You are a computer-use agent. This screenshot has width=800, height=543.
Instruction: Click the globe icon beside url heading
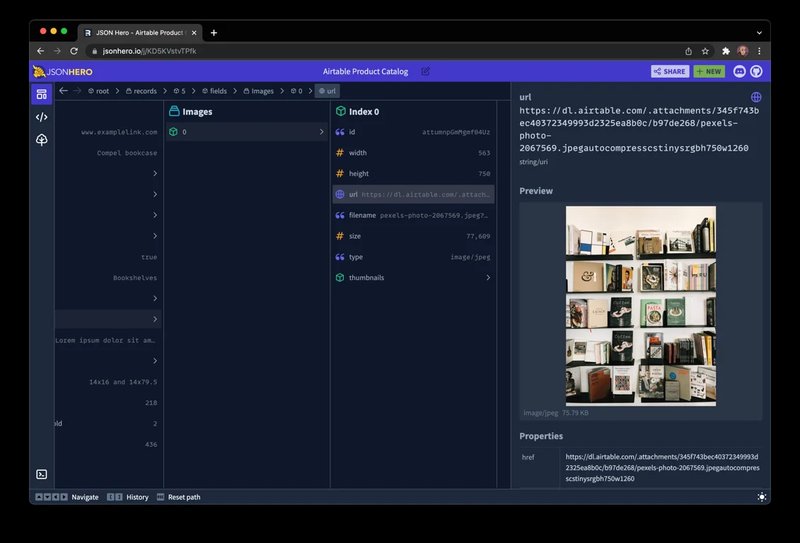pos(756,98)
